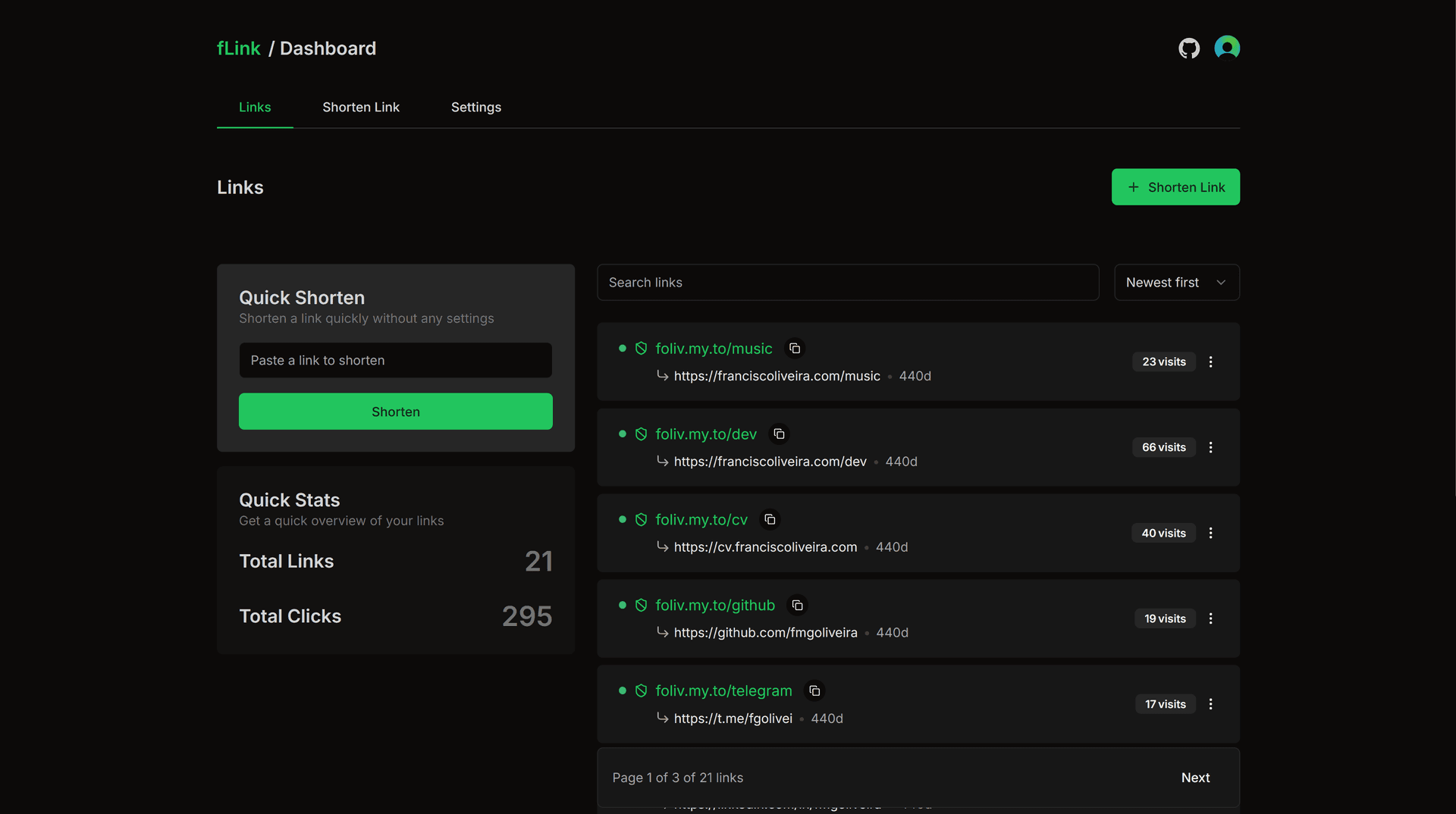Viewport: 1456px width, 814px height.
Task: Open the options menu for foliv.my.to/cv
Action: point(1210,533)
